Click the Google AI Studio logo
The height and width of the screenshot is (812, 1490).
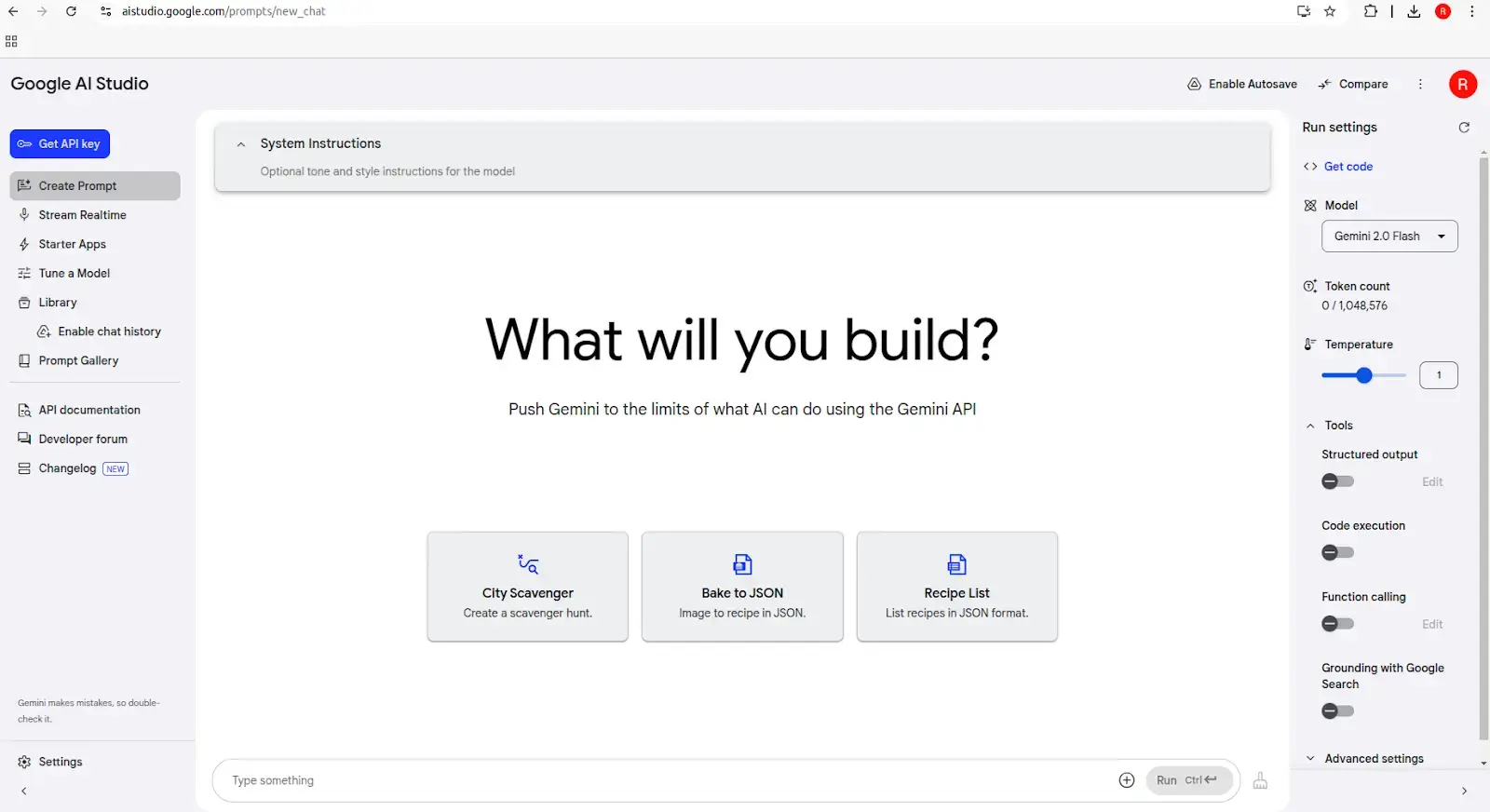(x=79, y=84)
